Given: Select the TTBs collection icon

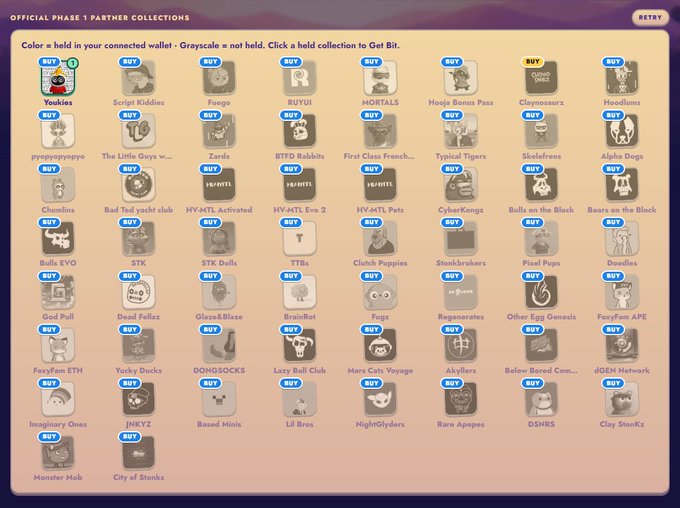Looking at the screenshot, I should [x=300, y=239].
